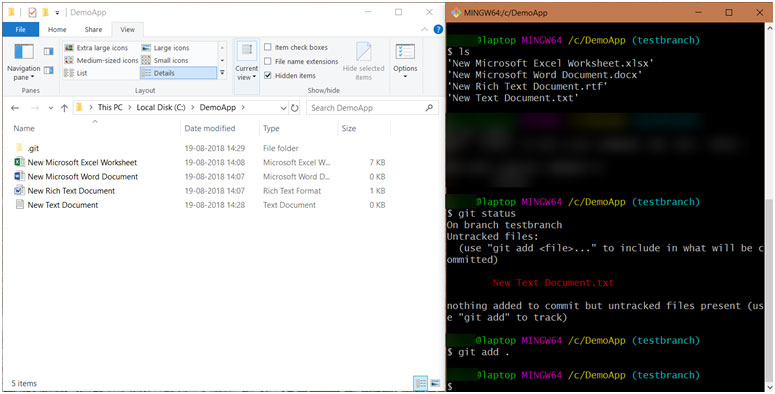Open folder Options in ribbon

pos(405,61)
